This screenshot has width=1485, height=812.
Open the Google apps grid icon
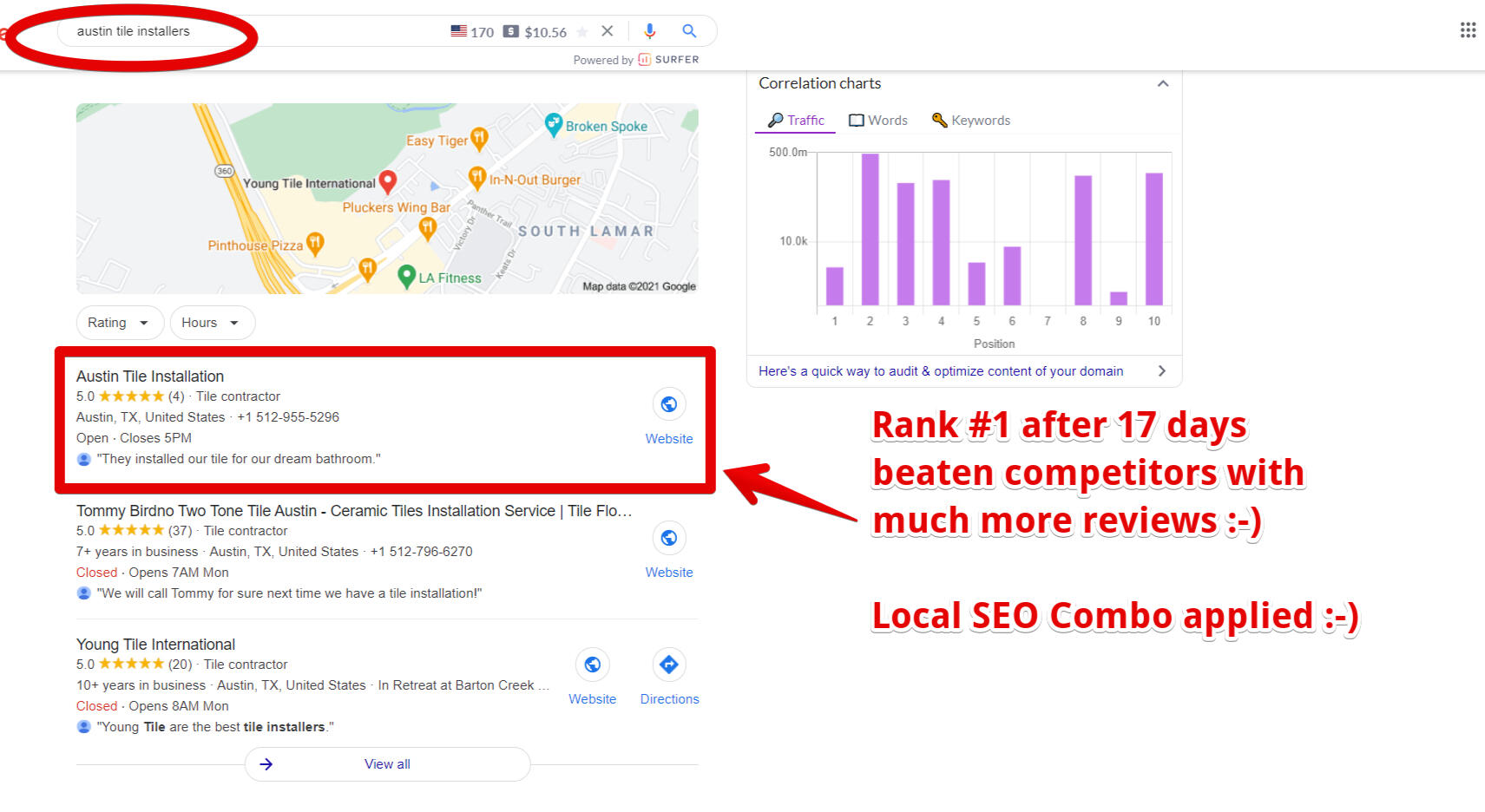tap(1468, 30)
